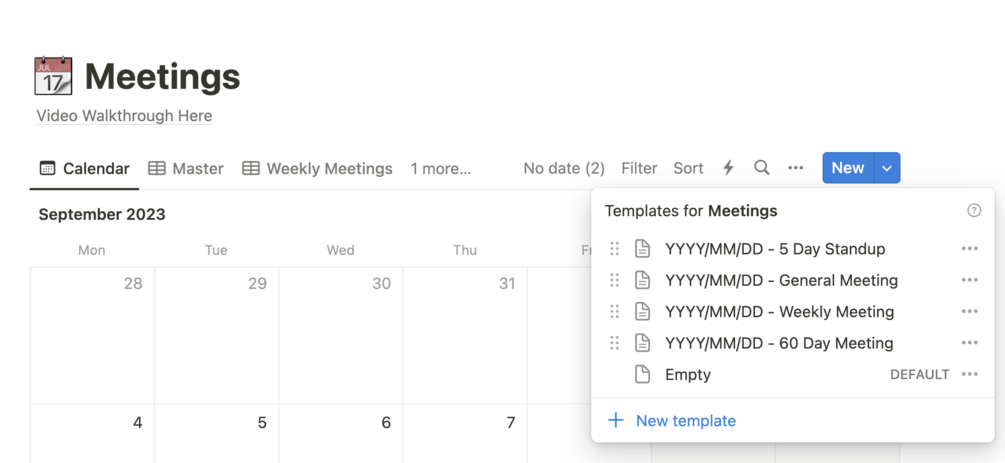The width and height of the screenshot is (1005, 463).
Task: Expand the '1 more...' views list
Action: pos(440,168)
